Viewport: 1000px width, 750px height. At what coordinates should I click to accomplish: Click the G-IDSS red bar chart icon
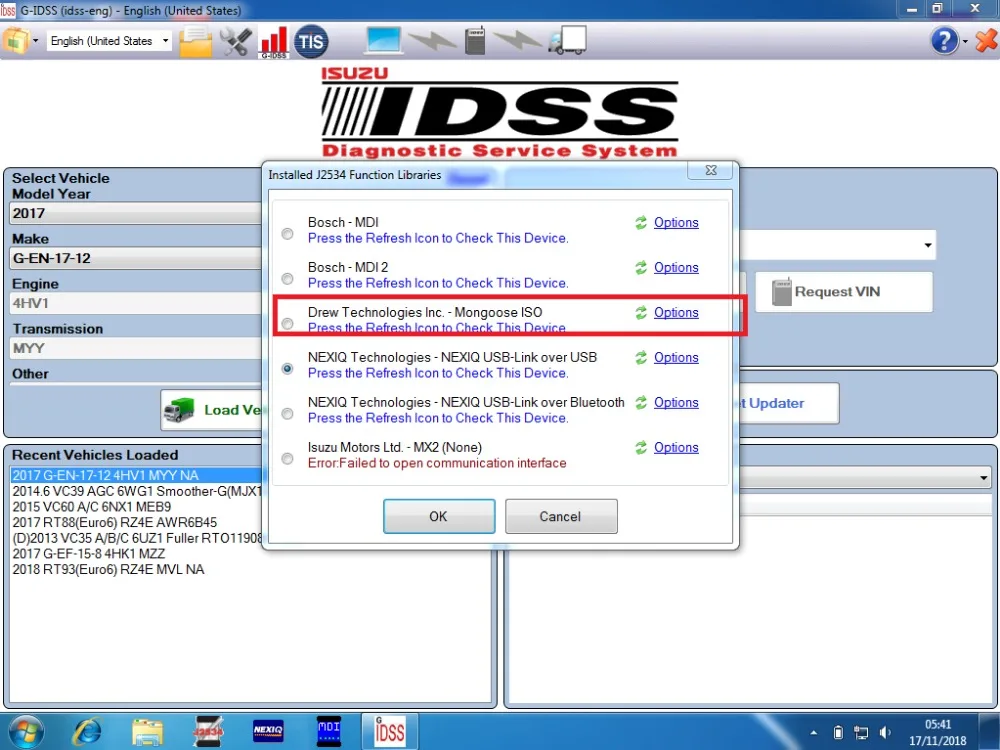[x=274, y=42]
